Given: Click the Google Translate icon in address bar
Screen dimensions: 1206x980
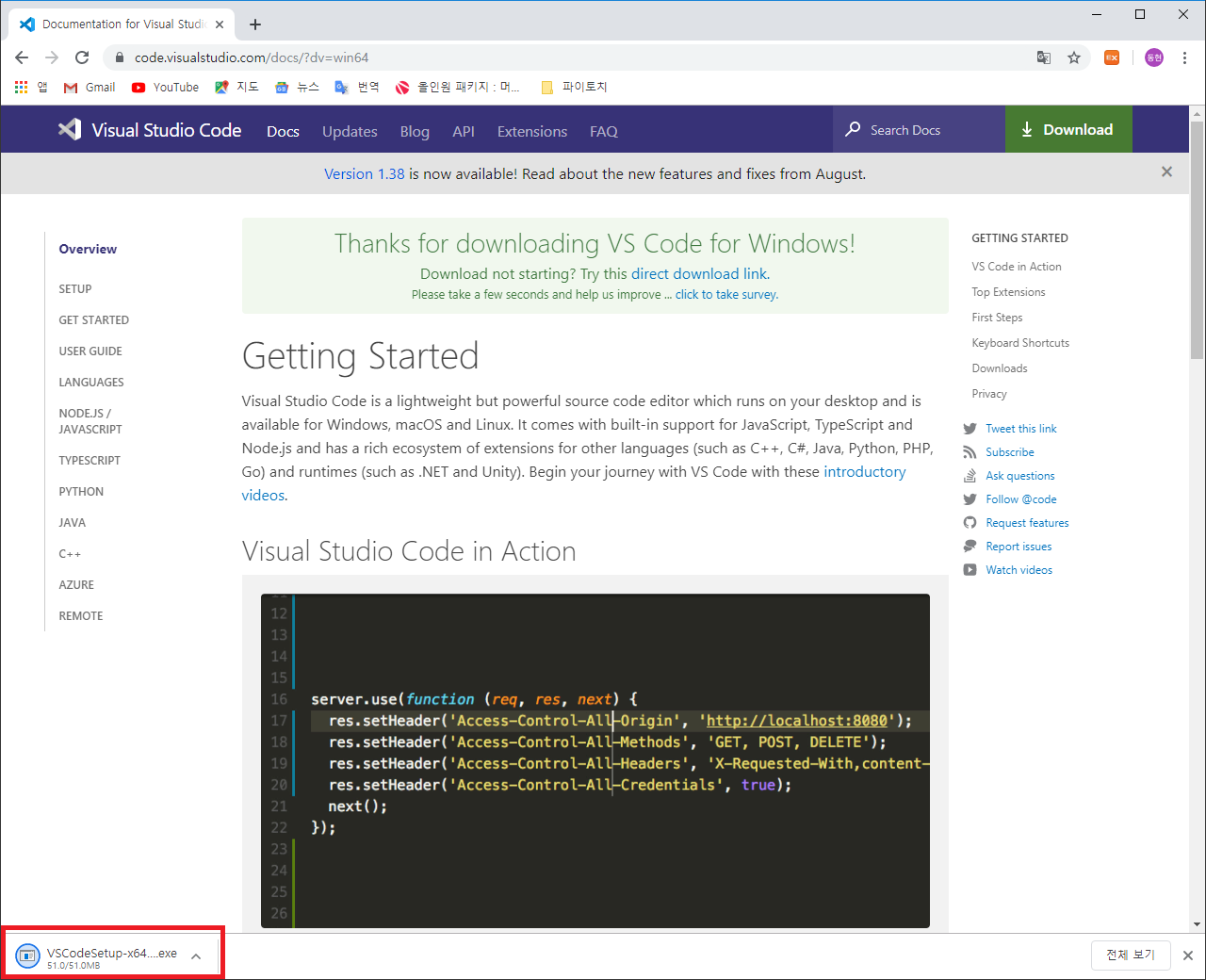Looking at the screenshot, I should click(1044, 57).
